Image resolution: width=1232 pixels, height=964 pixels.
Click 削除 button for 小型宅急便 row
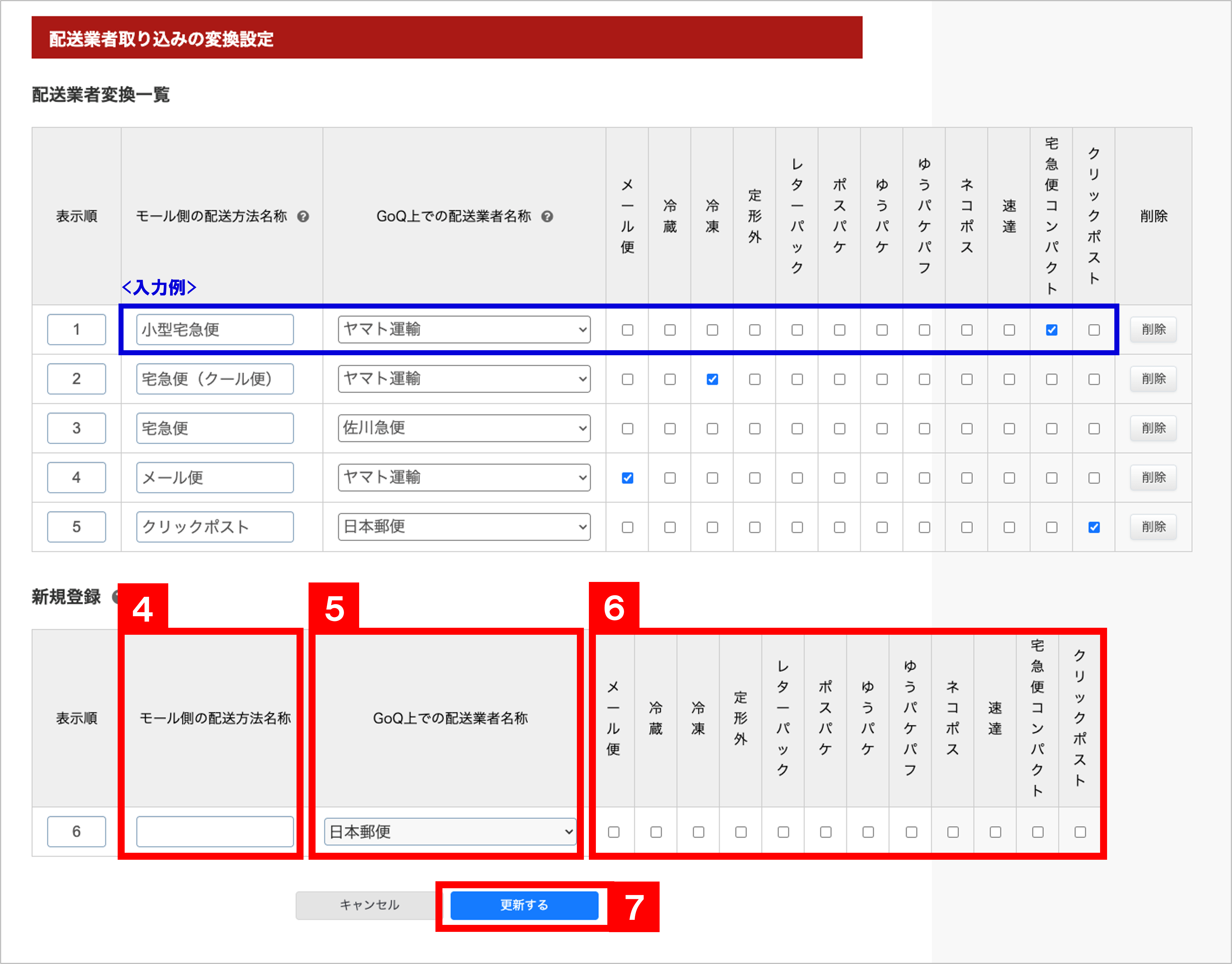tap(1153, 330)
